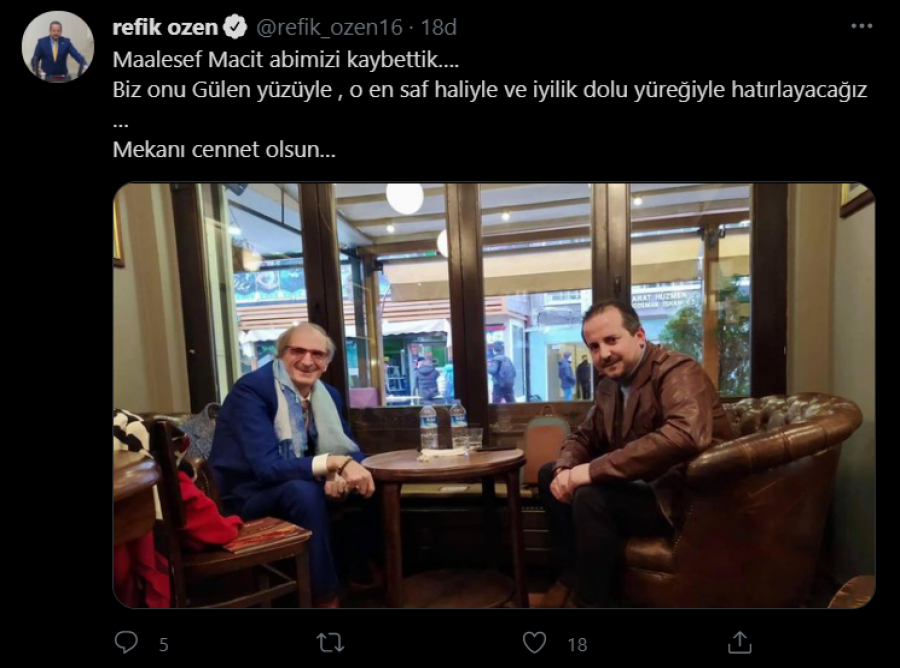
Task: Open the share icon below the photo
Action: tap(739, 643)
